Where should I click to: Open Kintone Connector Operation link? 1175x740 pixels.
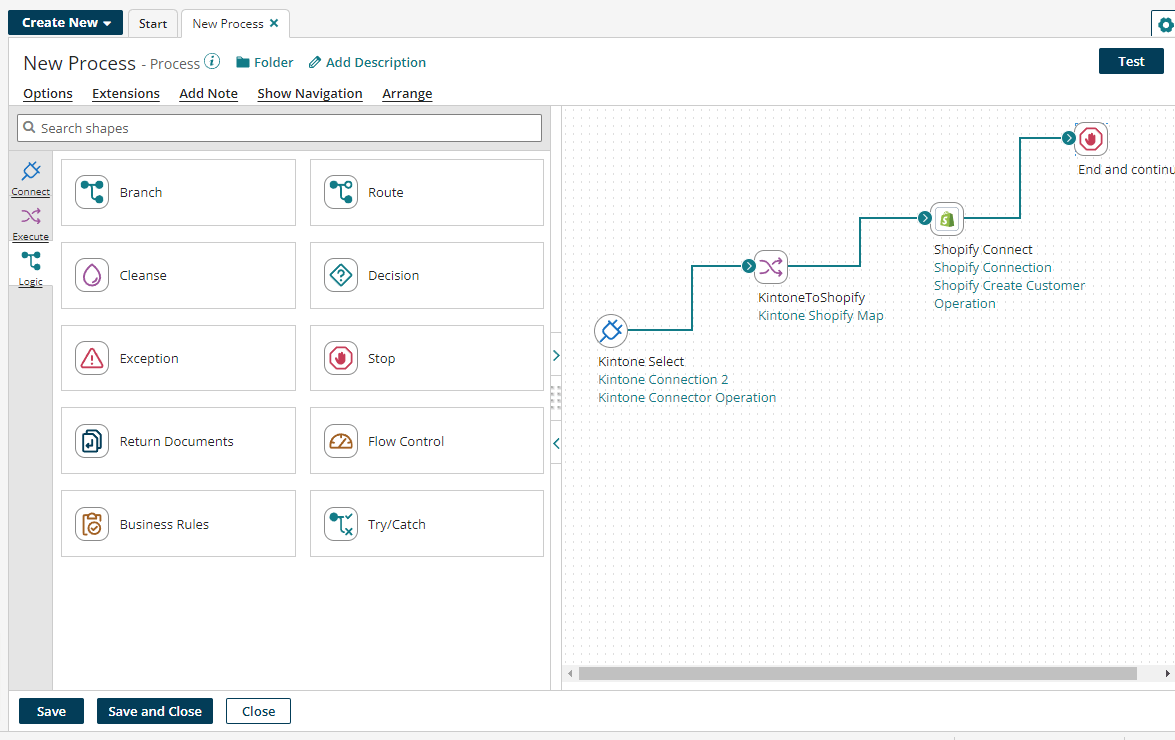click(687, 398)
